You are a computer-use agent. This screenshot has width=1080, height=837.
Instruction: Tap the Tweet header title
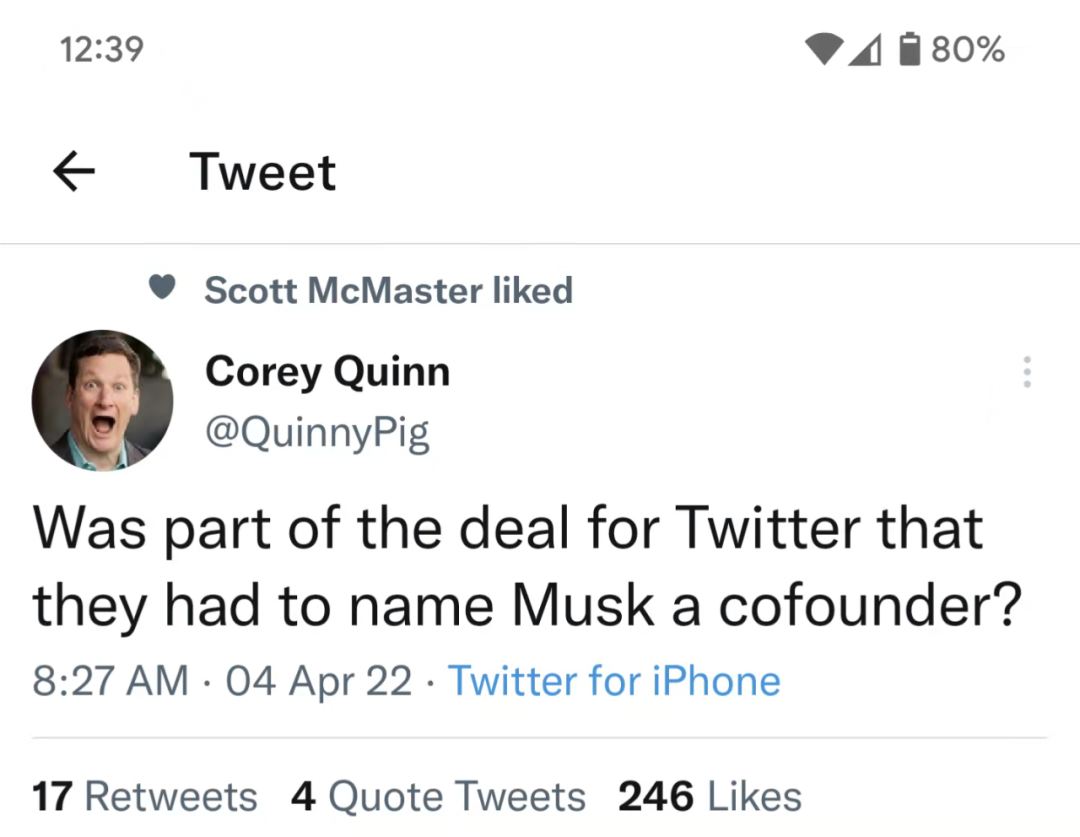pos(263,172)
